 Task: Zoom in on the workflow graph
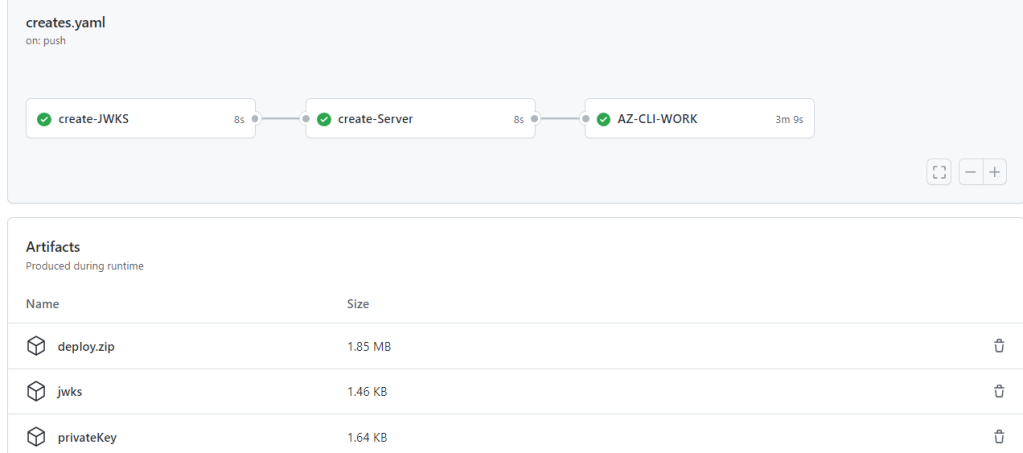click(x=995, y=172)
